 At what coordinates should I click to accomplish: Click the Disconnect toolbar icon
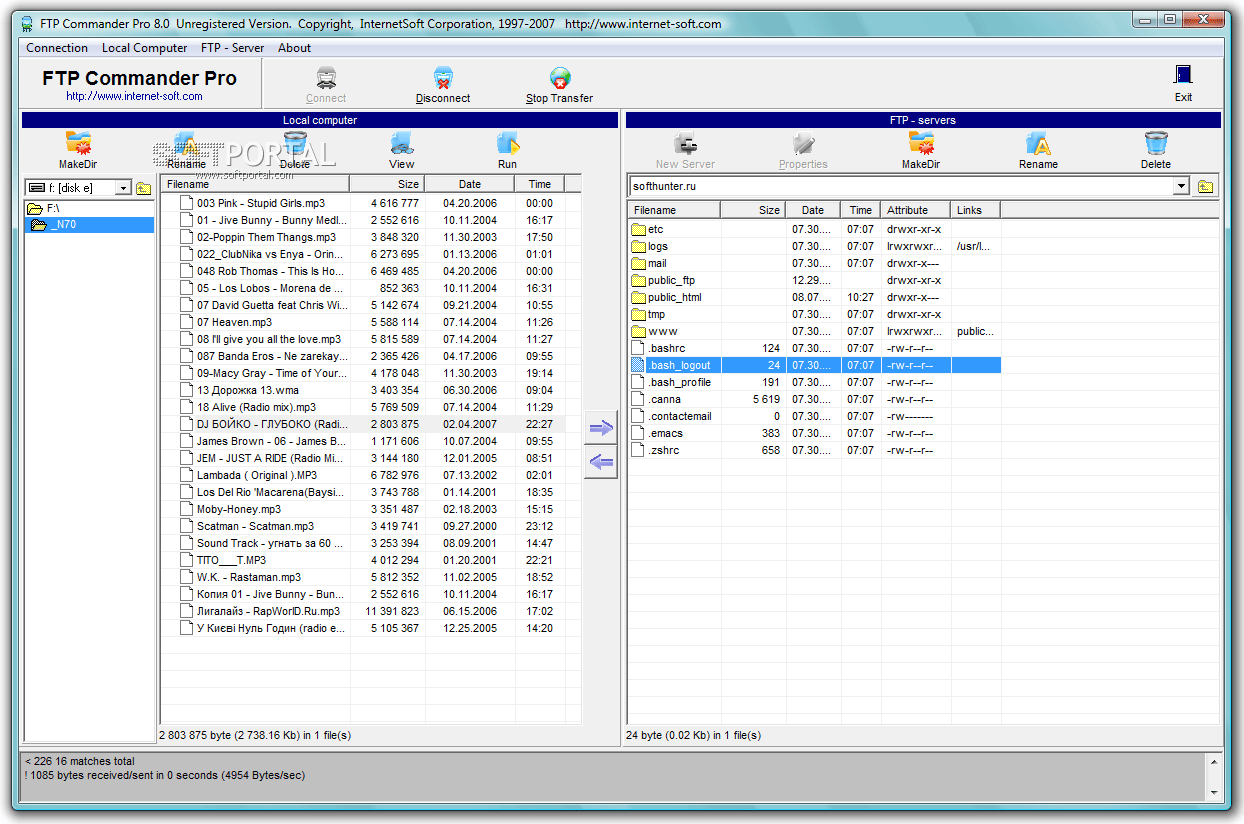point(443,78)
